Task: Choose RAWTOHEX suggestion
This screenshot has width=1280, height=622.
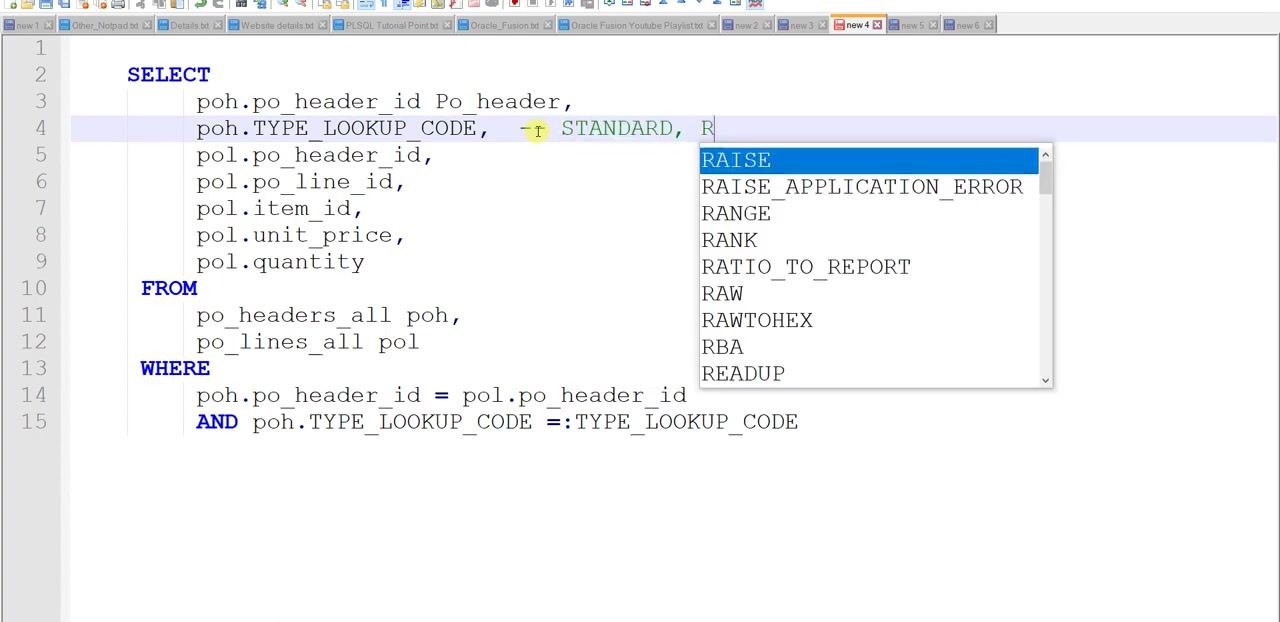Action: click(x=869, y=320)
